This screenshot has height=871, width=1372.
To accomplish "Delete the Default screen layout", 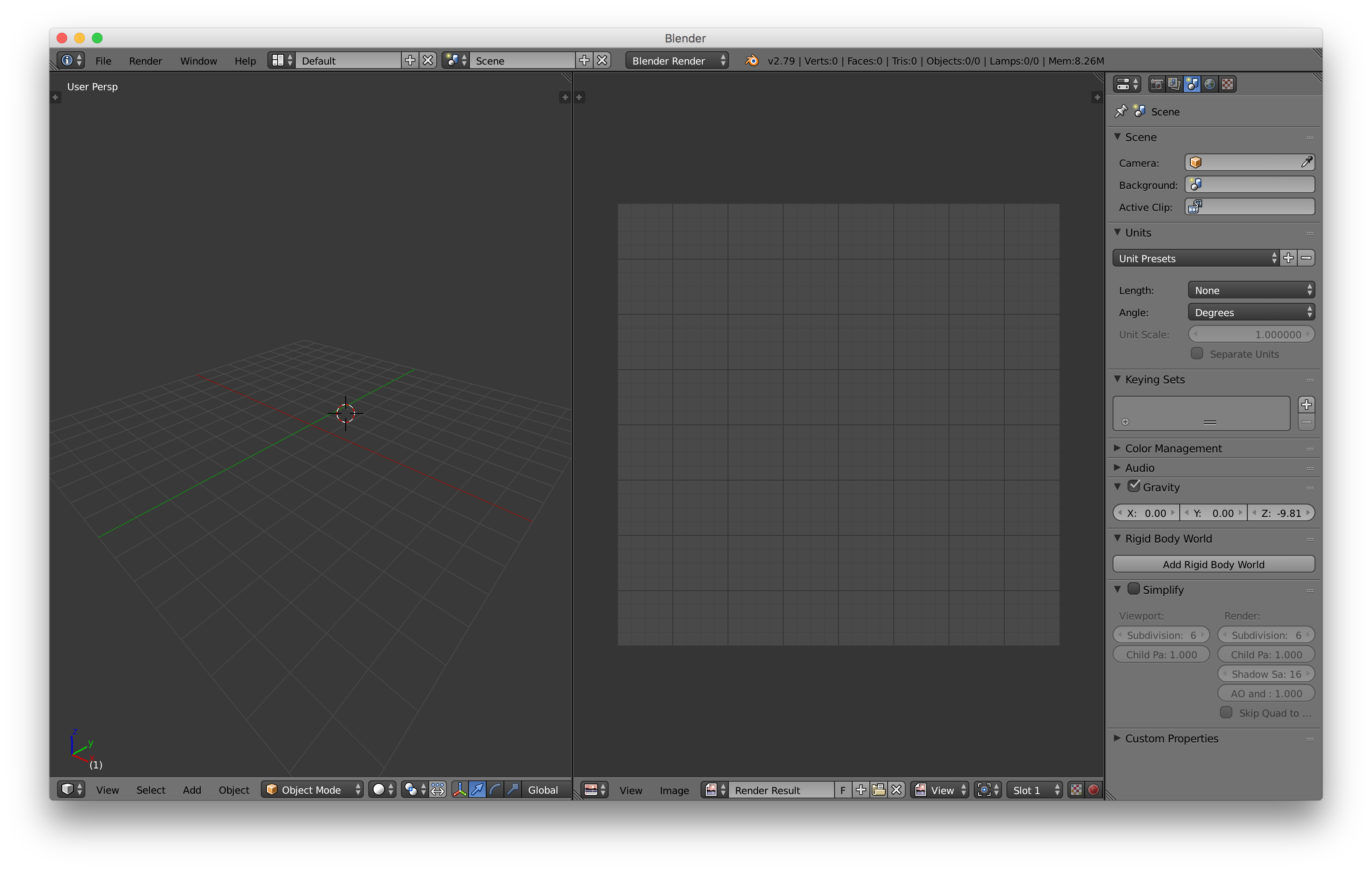I will pos(428,61).
